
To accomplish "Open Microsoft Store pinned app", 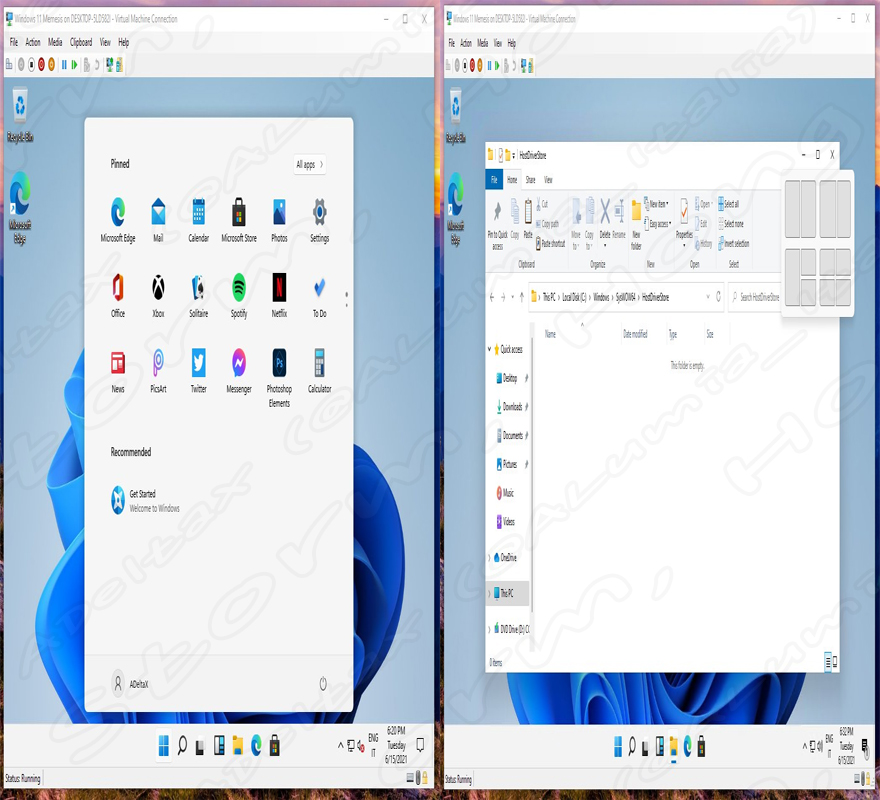I will coord(239,220).
